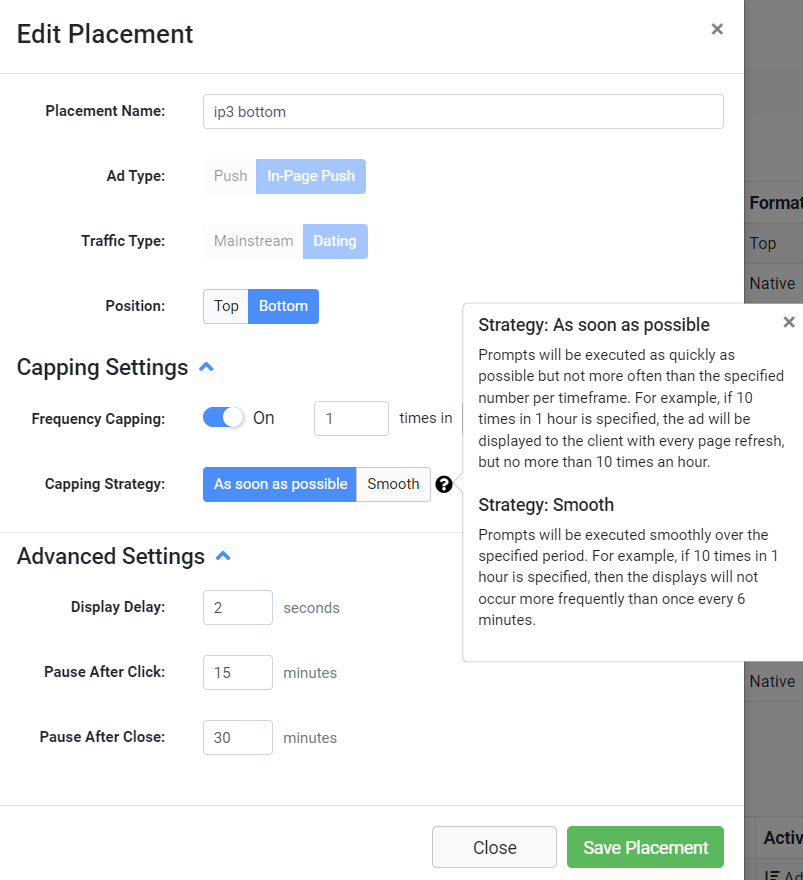
Task: Choose Dating traffic type
Action: pyautogui.click(x=335, y=241)
